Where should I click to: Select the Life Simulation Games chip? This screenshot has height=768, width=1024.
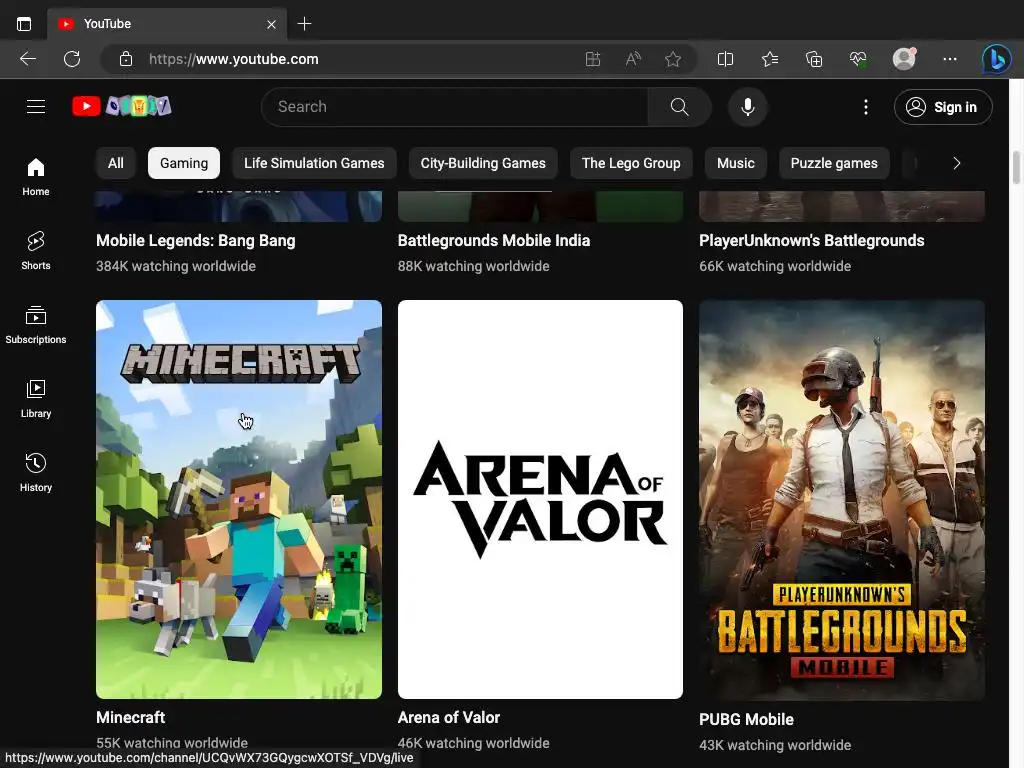(314, 163)
